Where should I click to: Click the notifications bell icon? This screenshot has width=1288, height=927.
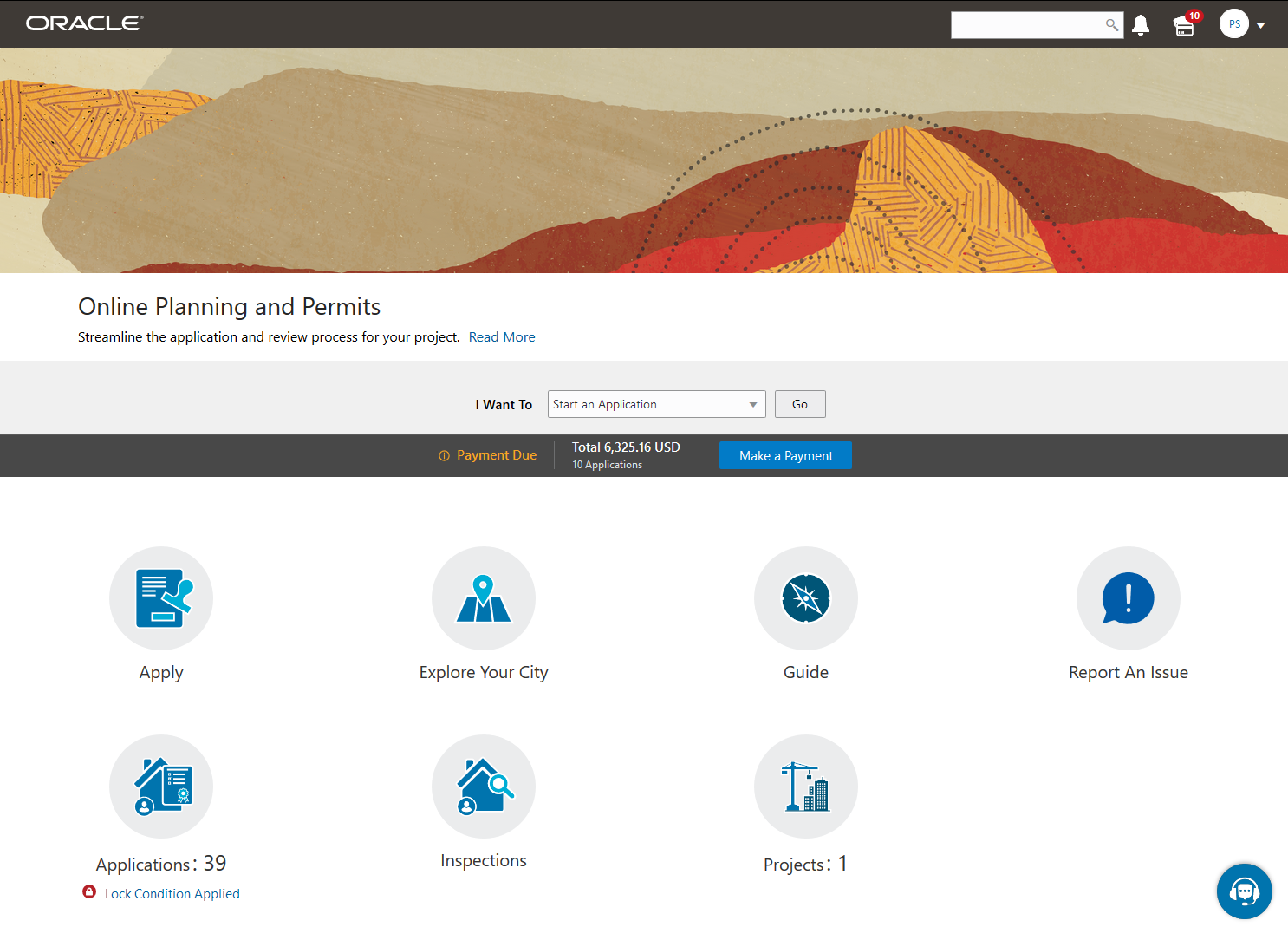pyautogui.click(x=1141, y=24)
